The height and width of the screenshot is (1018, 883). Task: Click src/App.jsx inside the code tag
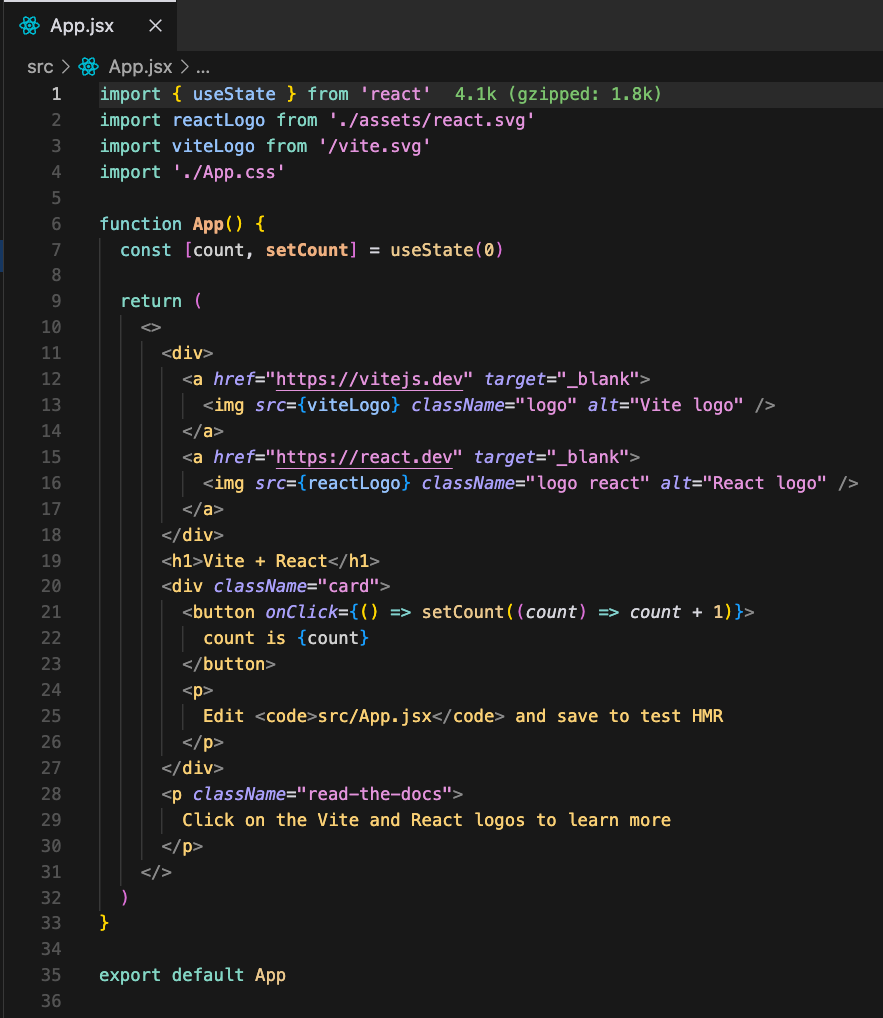(375, 716)
